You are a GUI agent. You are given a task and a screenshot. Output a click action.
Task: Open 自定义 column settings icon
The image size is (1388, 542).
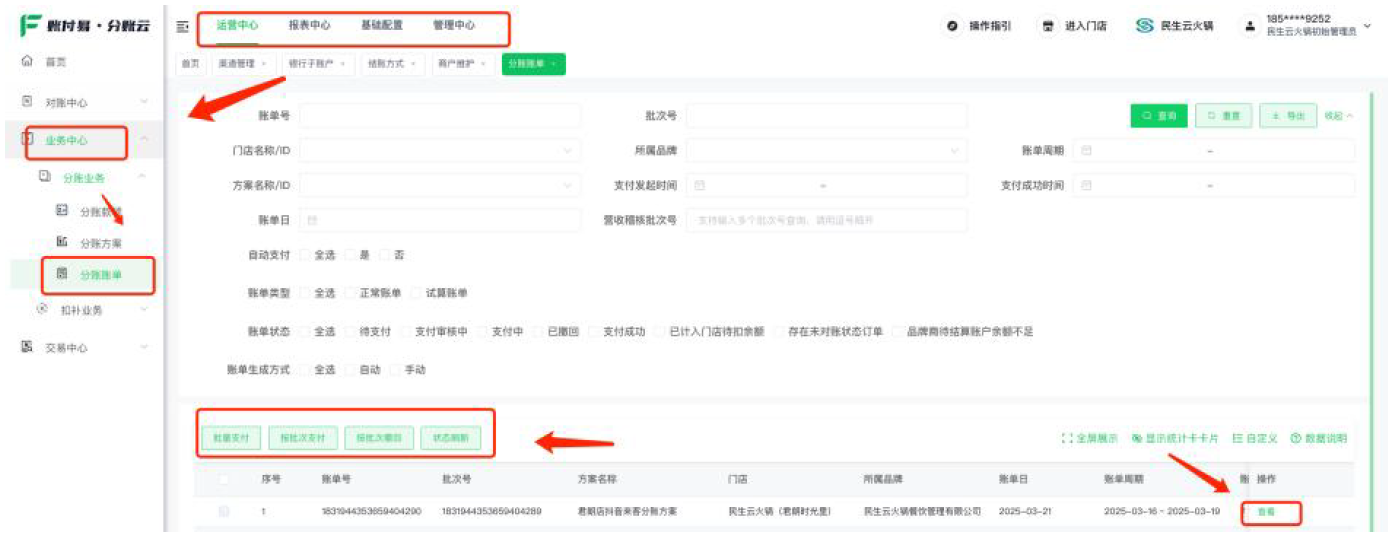coord(1238,439)
